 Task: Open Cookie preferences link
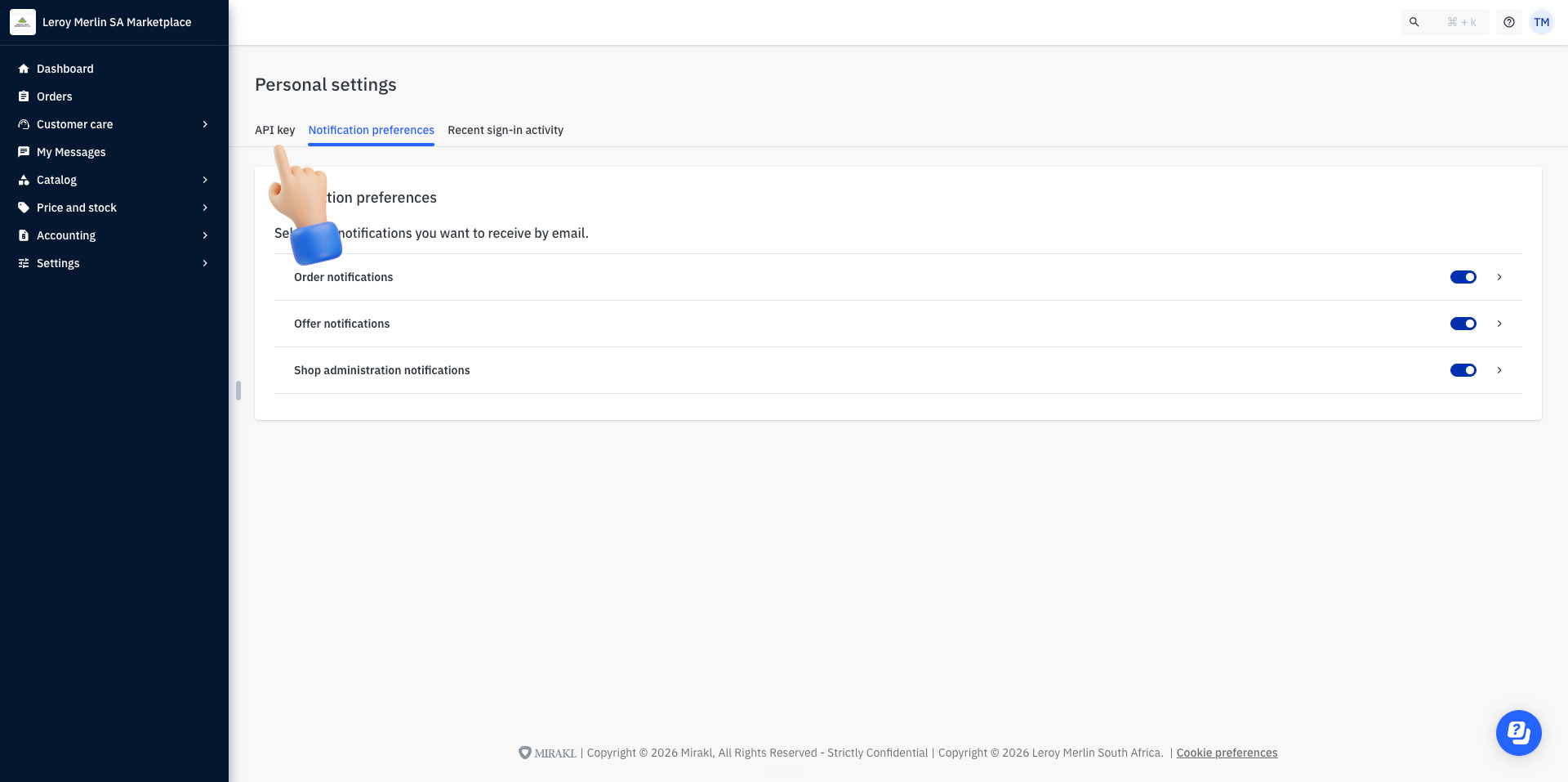tap(1227, 753)
